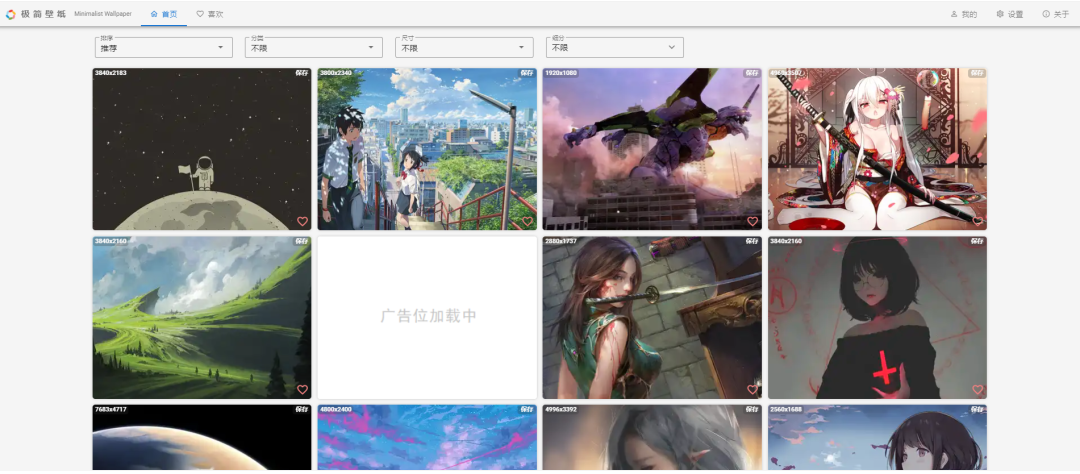This screenshot has width=1080, height=474.
Task: Like the green hills landscape wallpaper
Action: click(x=302, y=389)
